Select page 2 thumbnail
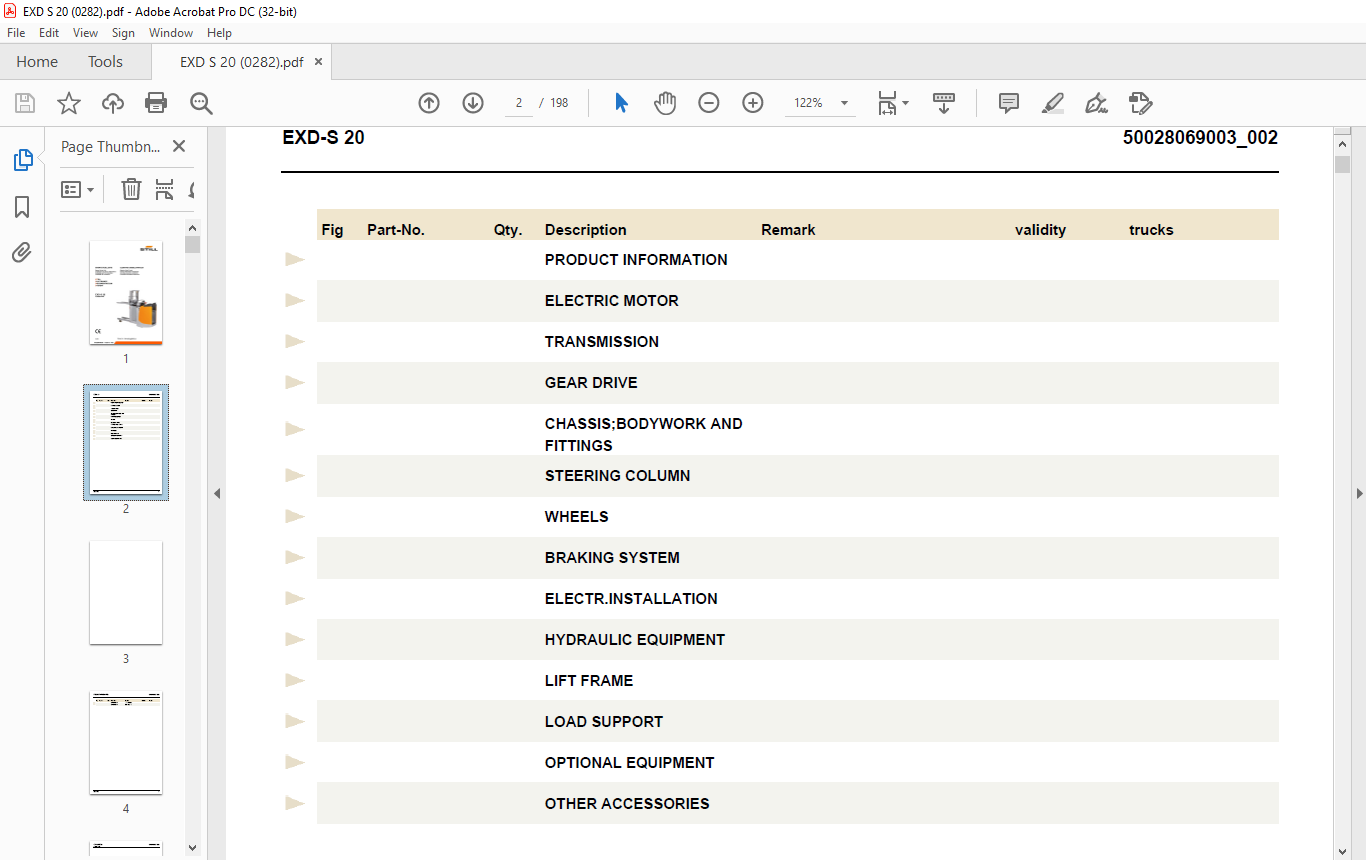 [x=126, y=442]
